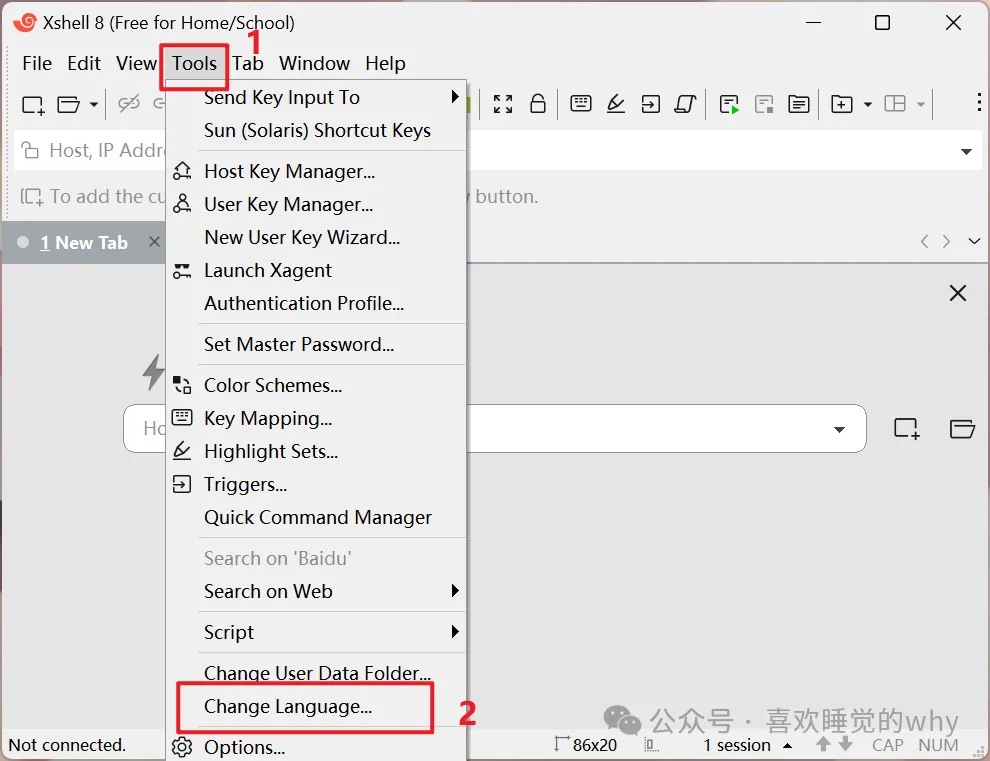Click the Highlight Sets toolbar icon
The height and width of the screenshot is (761, 990).
[616, 104]
